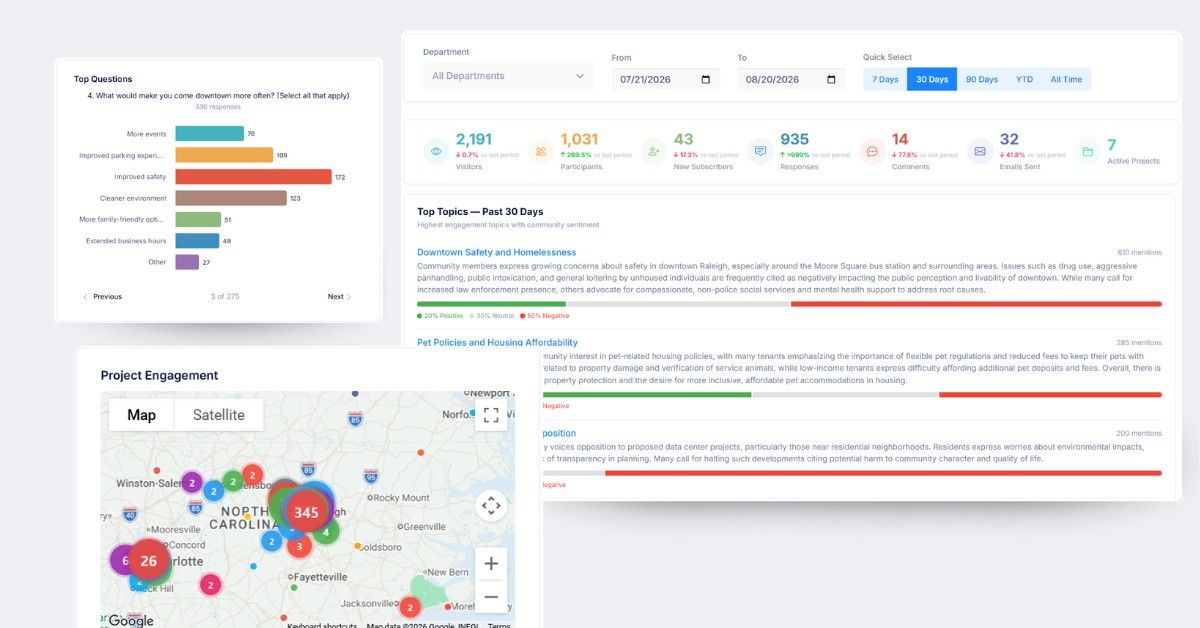Image resolution: width=1200 pixels, height=628 pixels.
Task: Zoom out on the map with minus
Action: pyautogui.click(x=491, y=597)
